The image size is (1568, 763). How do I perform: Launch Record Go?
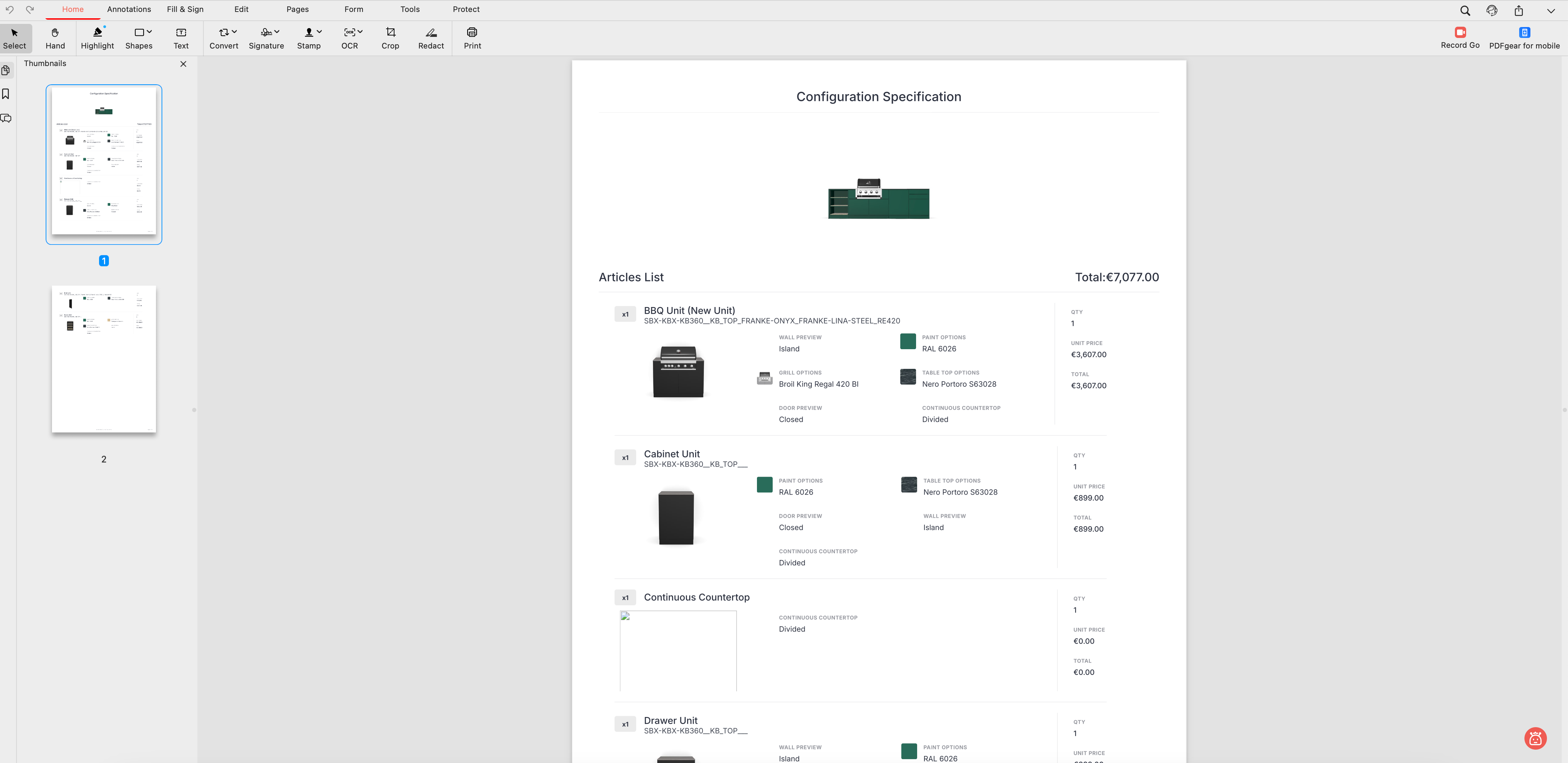(1460, 38)
